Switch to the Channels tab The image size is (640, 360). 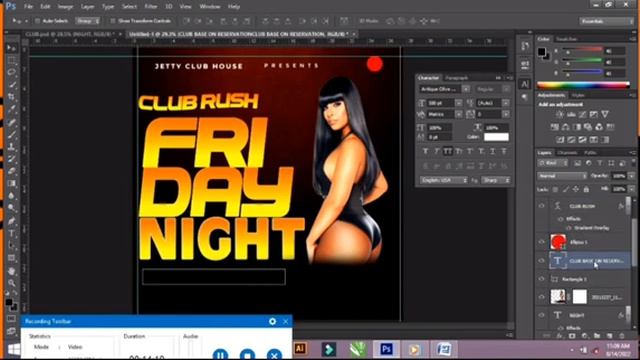[x=567, y=153]
